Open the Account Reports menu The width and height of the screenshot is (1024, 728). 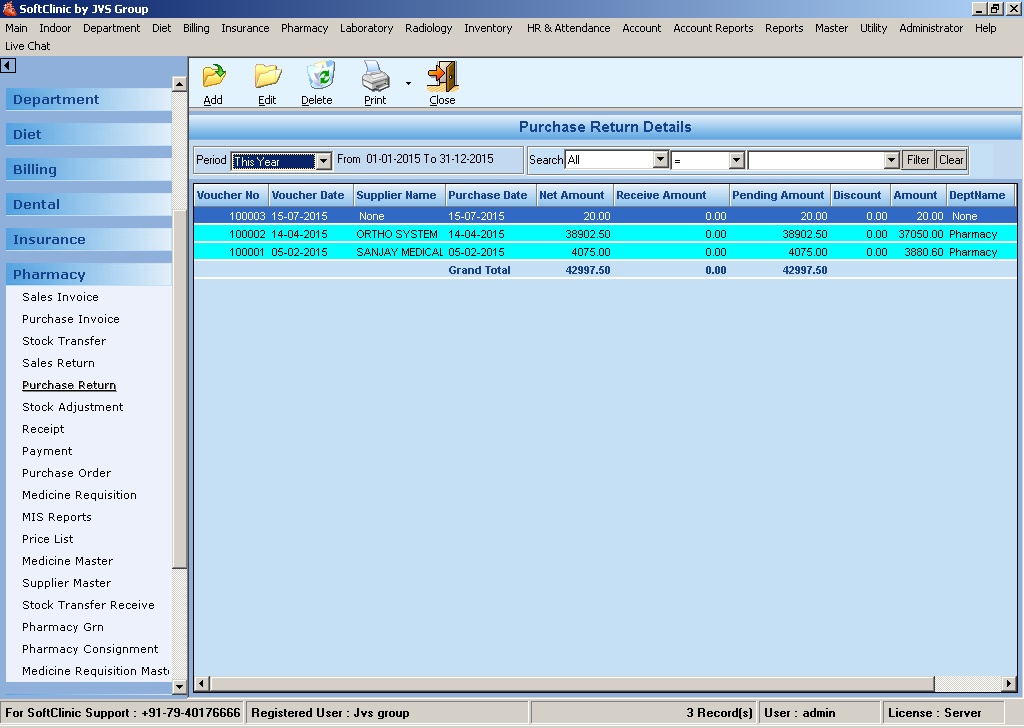pyautogui.click(x=713, y=28)
